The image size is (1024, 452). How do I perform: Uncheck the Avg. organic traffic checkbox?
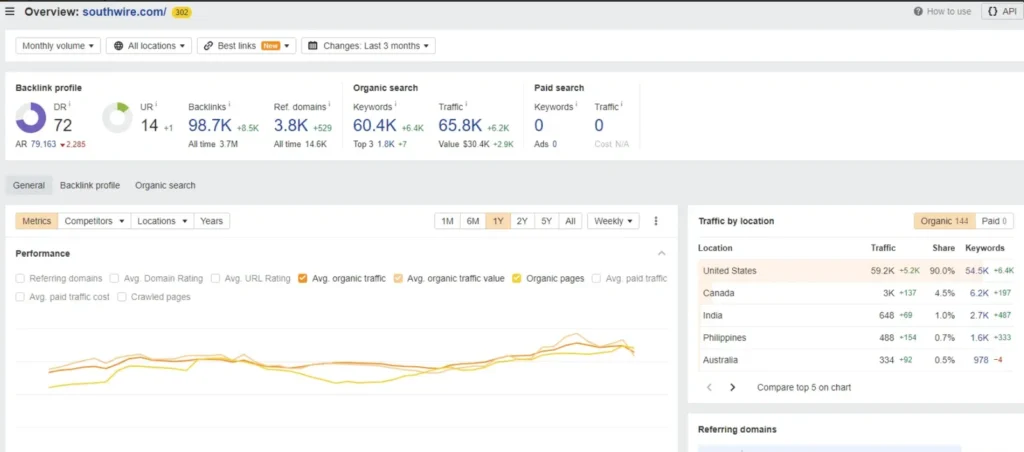[x=303, y=279]
